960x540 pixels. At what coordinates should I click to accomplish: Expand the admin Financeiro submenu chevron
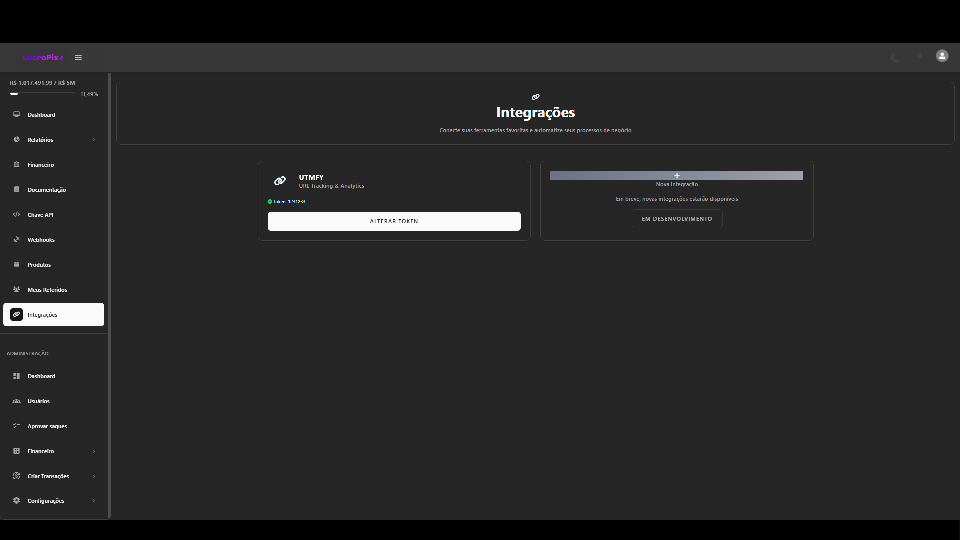tap(94, 451)
